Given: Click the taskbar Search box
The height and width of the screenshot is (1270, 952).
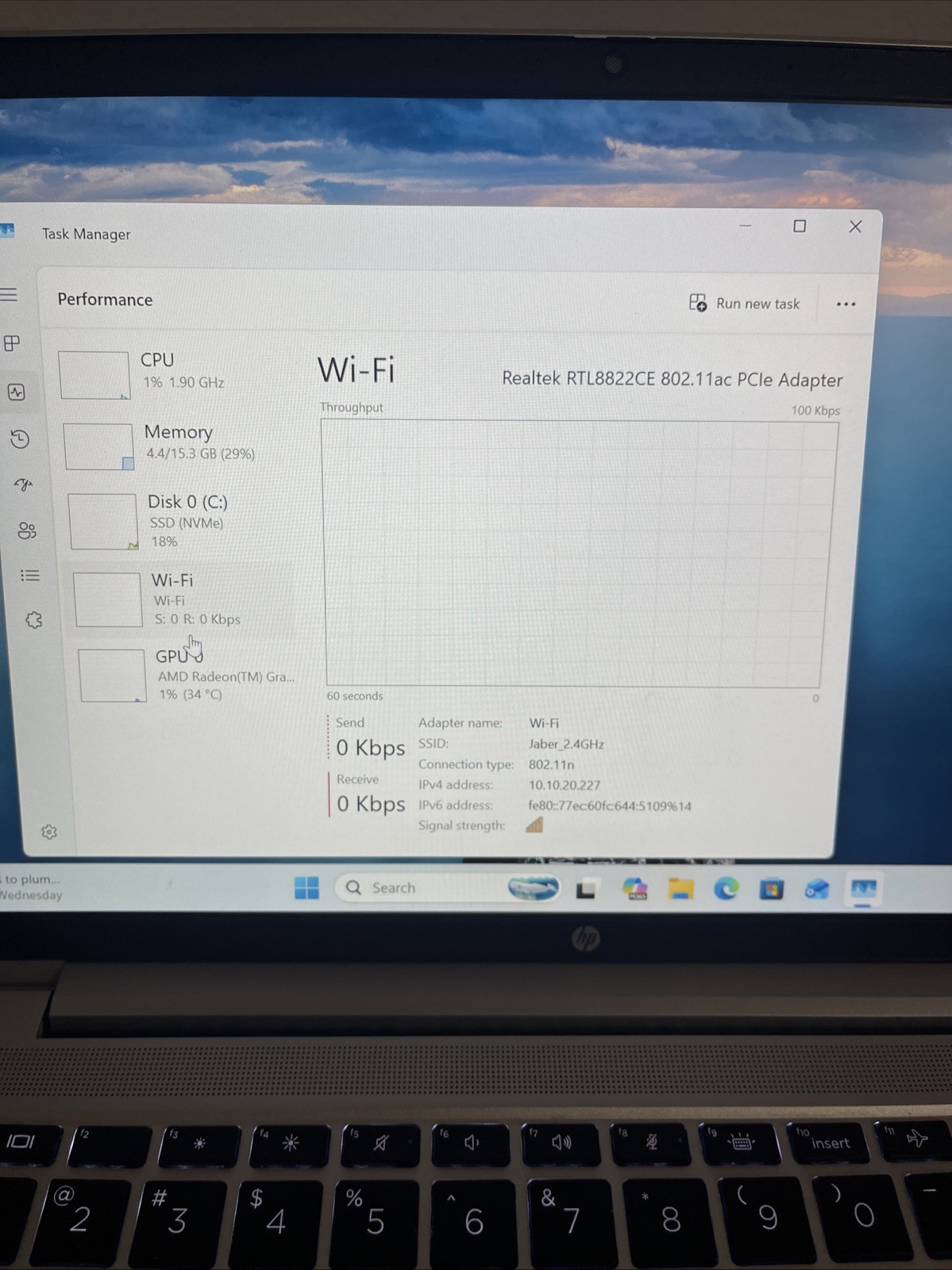Looking at the screenshot, I should tap(449, 887).
